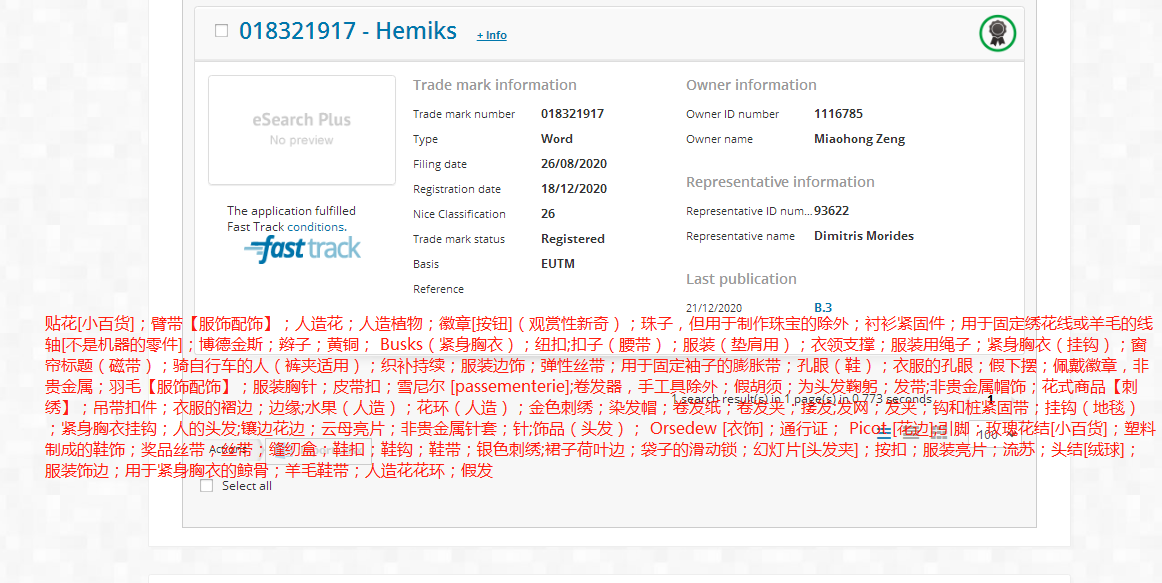Enable the Select all checkbox
The height and width of the screenshot is (583, 1162).
[207, 486]
